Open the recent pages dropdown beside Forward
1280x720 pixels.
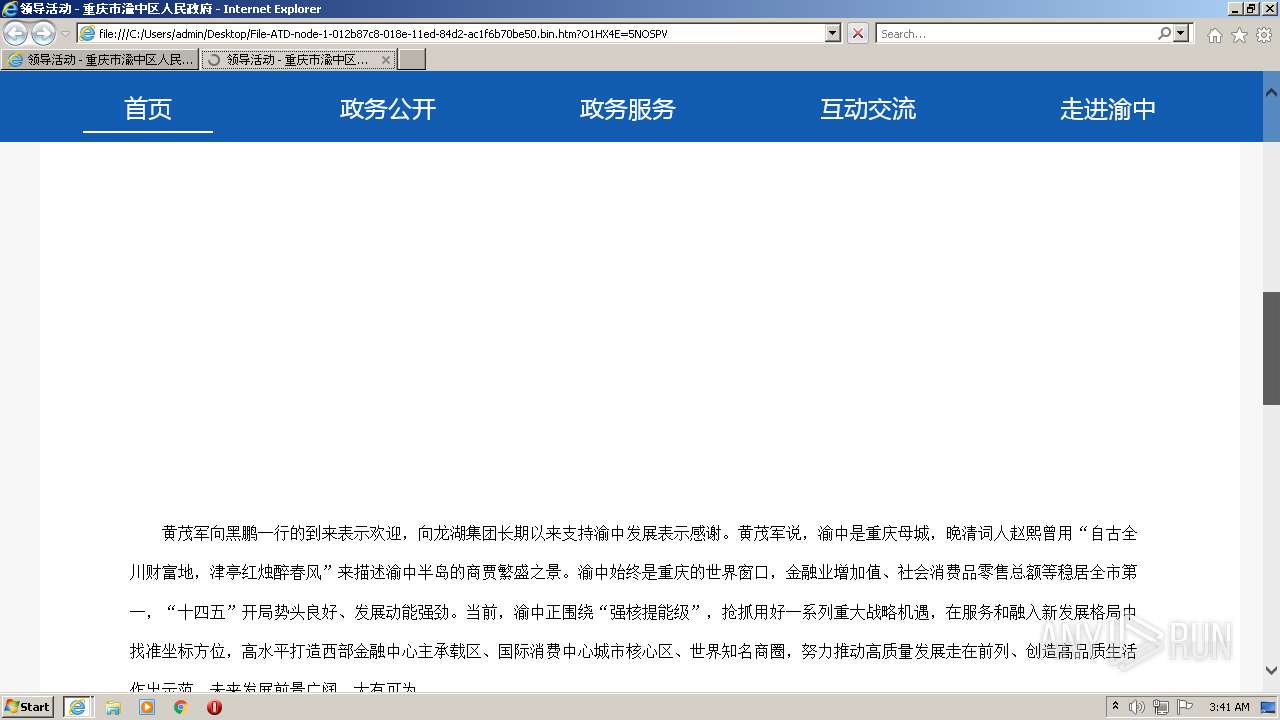65,34
